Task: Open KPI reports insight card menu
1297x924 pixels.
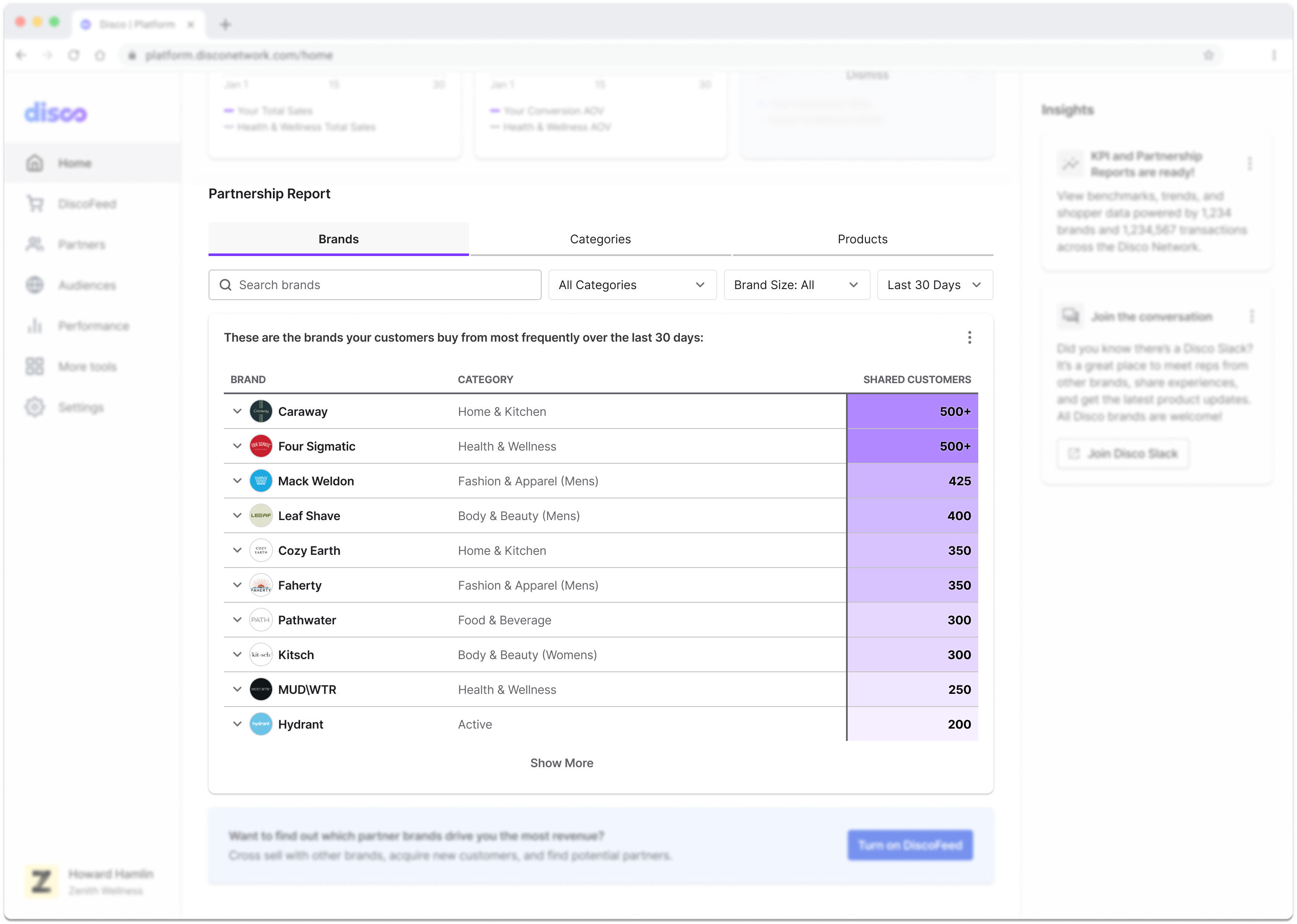Action: click(x=1250, y=164)
